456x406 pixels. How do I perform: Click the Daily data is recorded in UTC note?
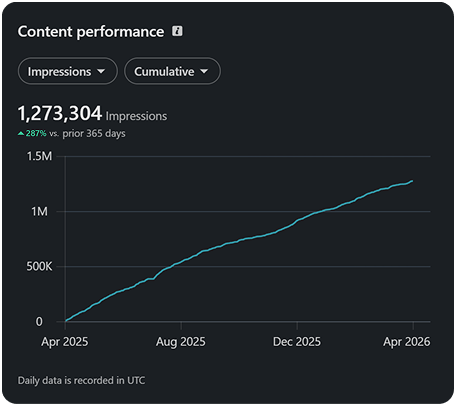pos(81,380)
